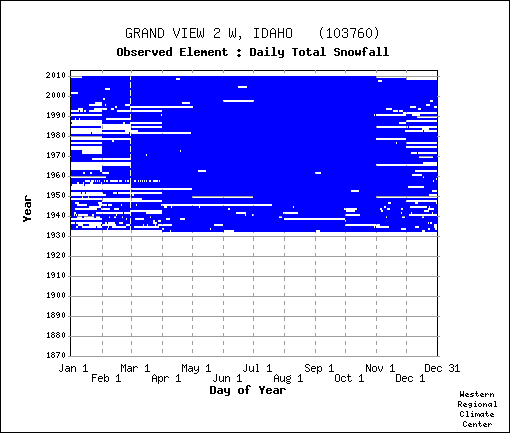Click the Jul 1 axis label
The height and width of the screenshot is (433, 510).
tap(257, 368)
